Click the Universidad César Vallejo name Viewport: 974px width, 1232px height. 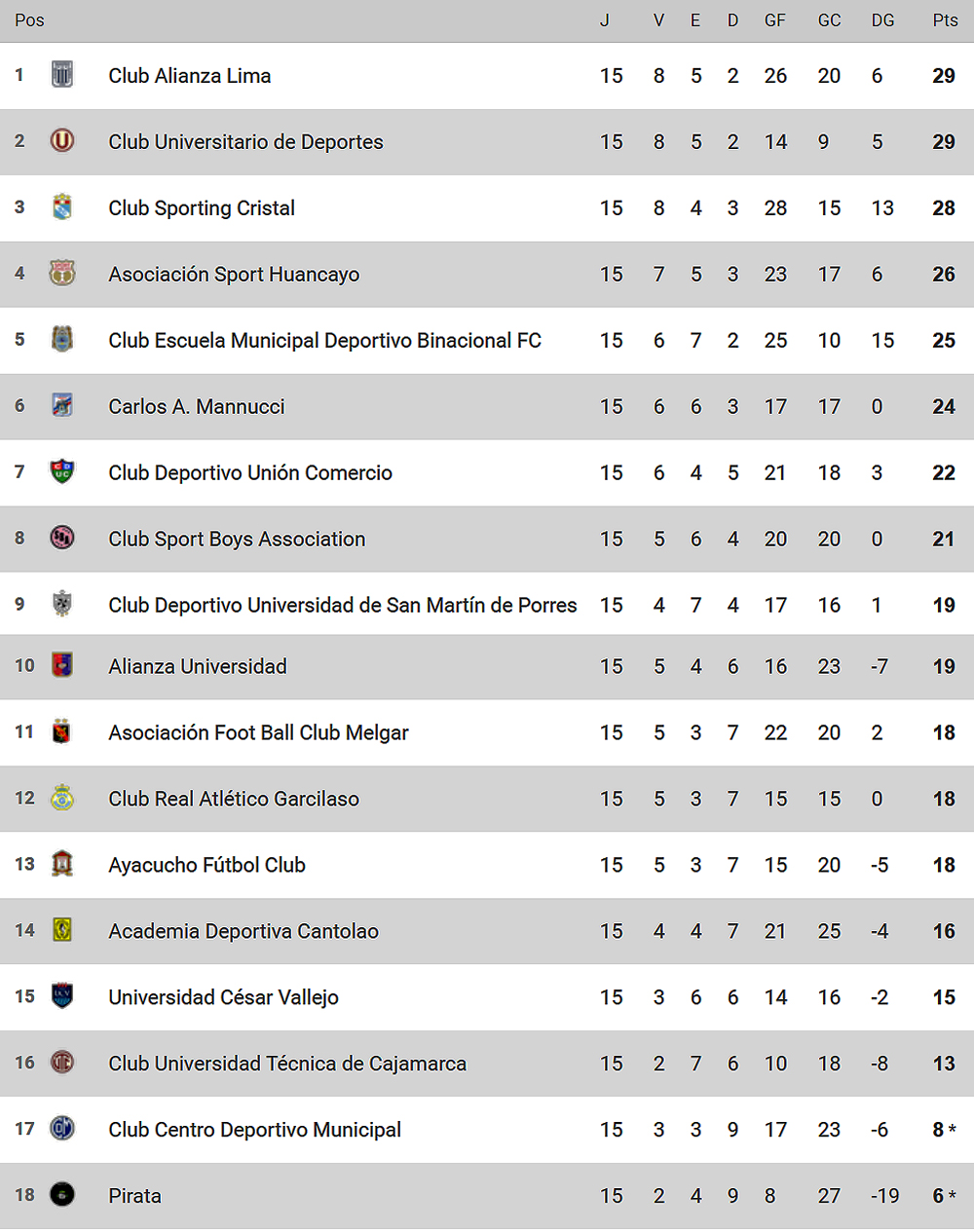click(x=224, y=998)
